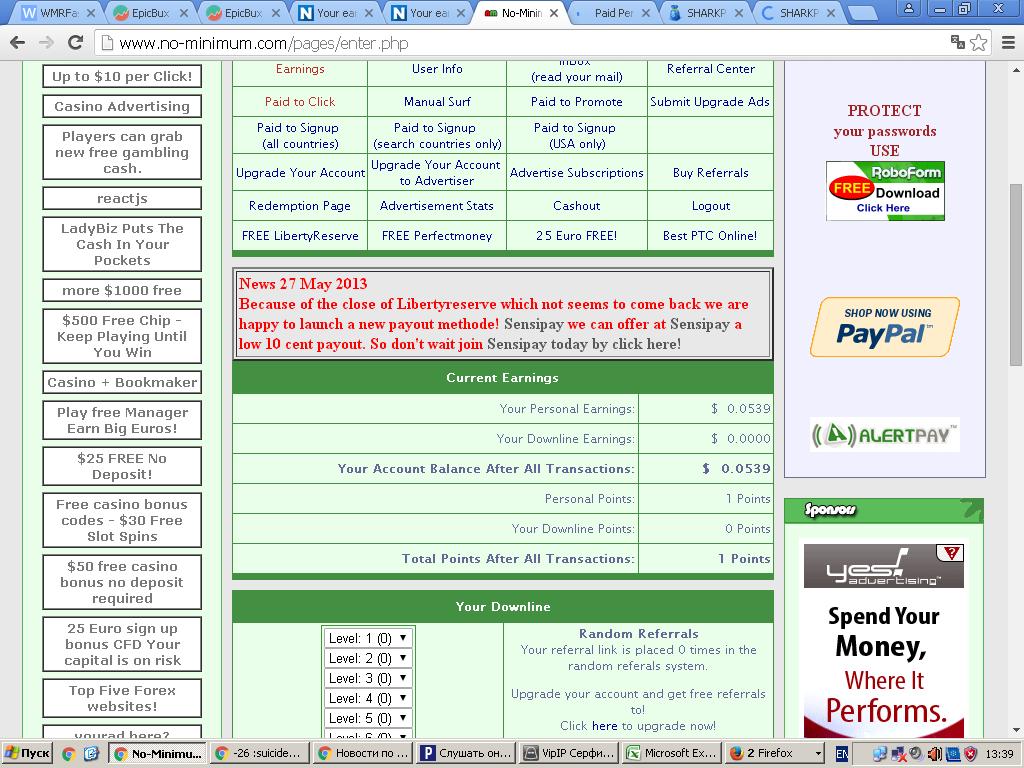Expand the Level: 3 (0) dropdown

(369, 678)
